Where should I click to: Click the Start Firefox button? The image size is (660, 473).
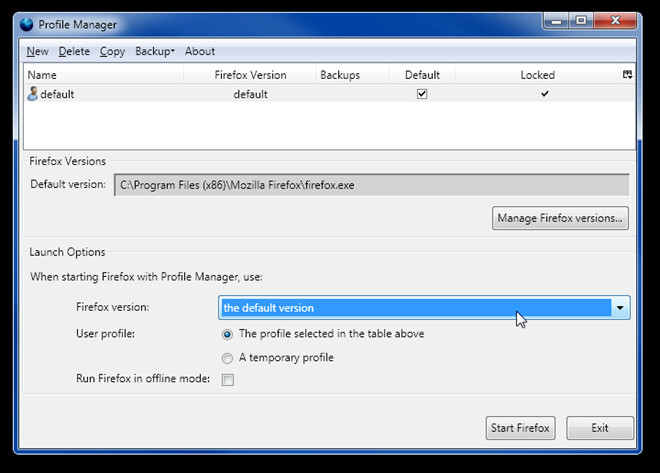pos(520,428)
